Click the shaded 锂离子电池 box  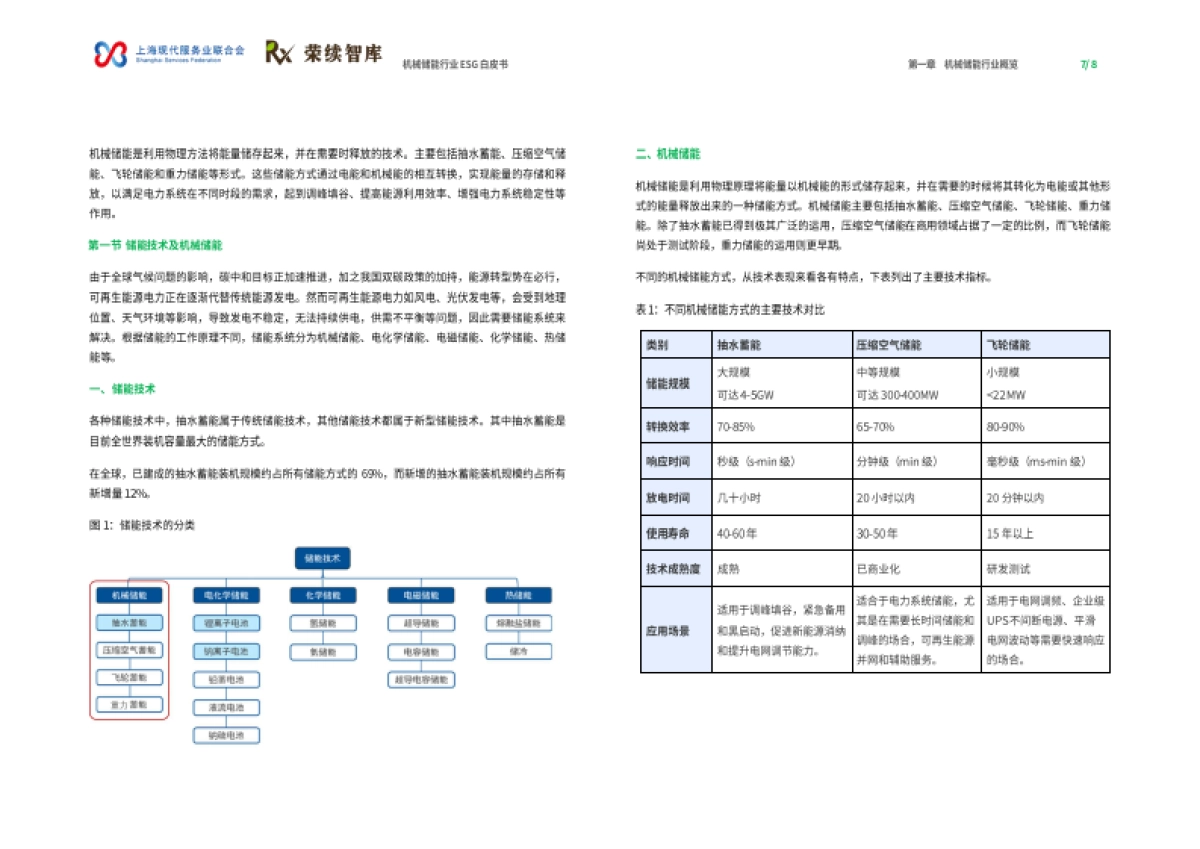click(x=228, y=623)
